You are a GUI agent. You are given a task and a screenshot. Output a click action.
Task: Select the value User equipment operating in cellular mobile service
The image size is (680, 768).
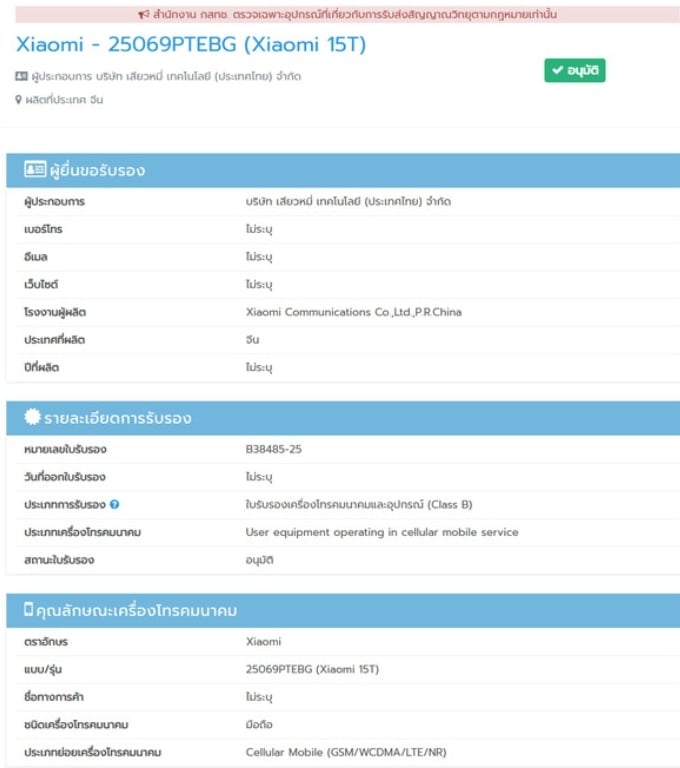[x=382, y=532]
